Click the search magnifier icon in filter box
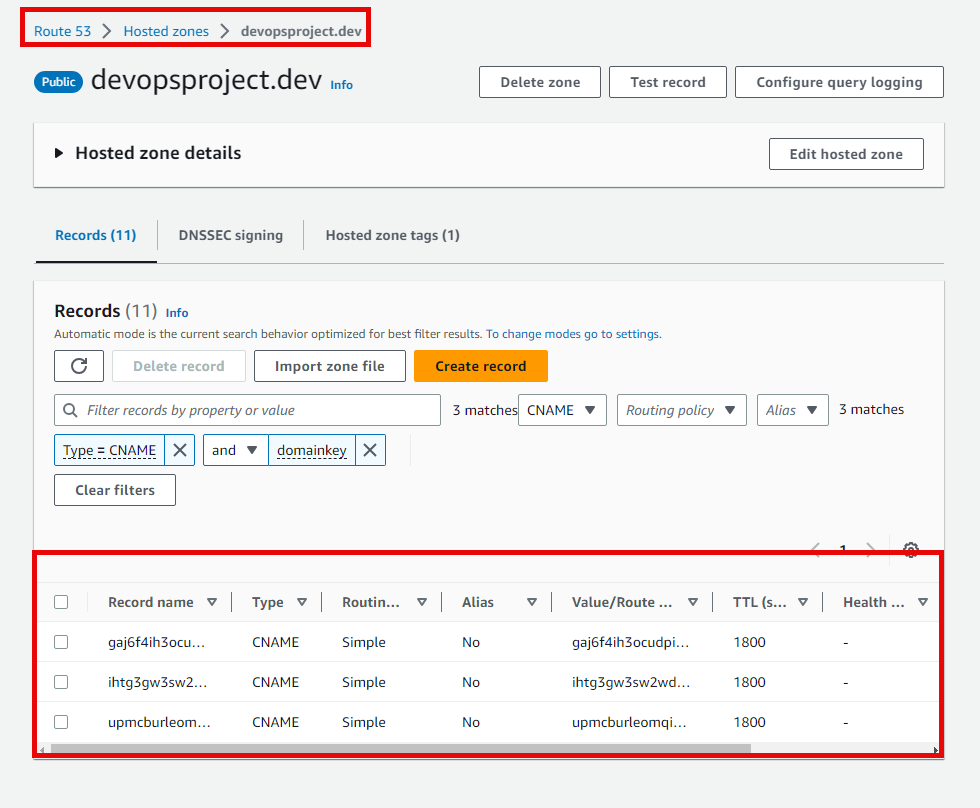 click(71, 410)
